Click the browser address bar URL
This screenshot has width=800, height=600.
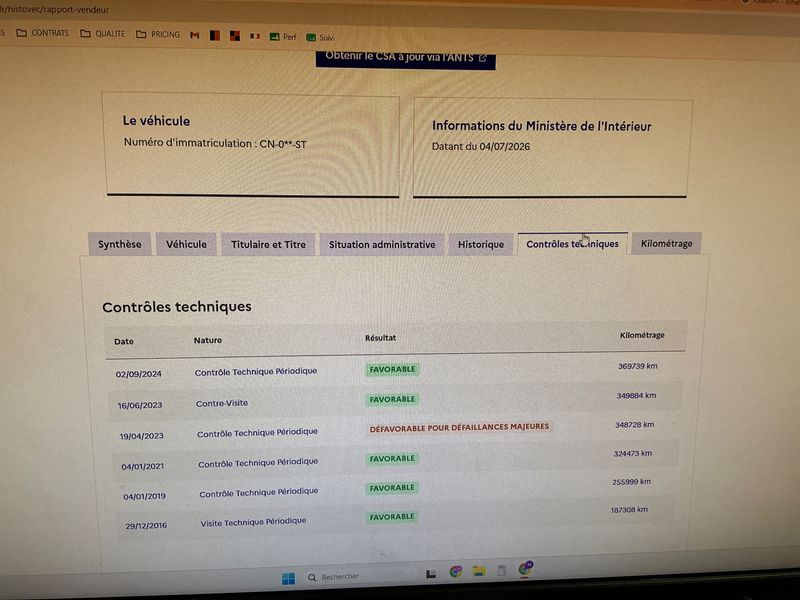click(55, 9)
